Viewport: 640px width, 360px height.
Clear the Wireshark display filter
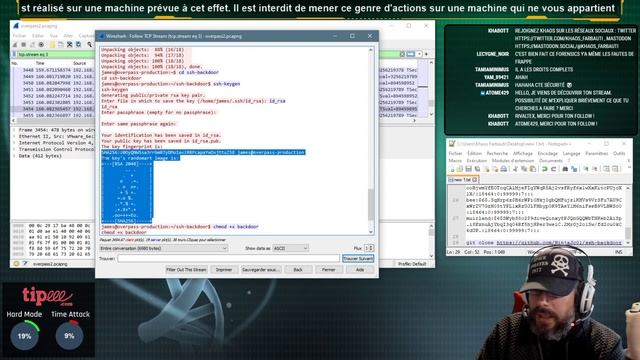click(x=402, y=54)
